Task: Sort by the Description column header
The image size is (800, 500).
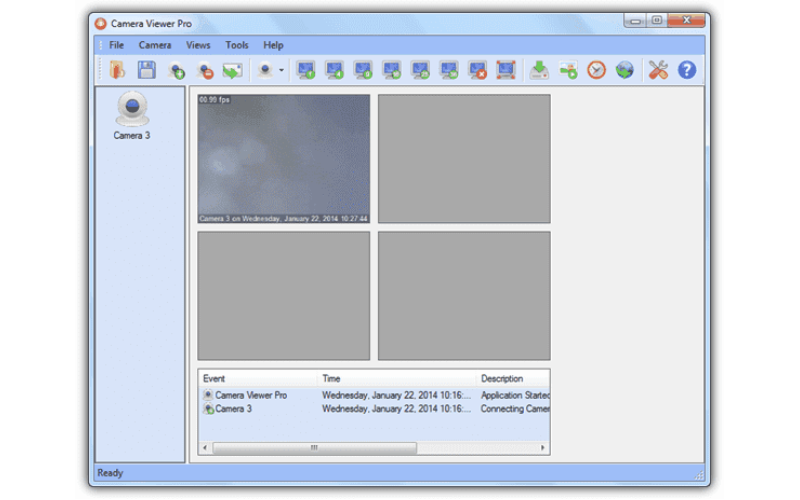Action: (513, 379)
